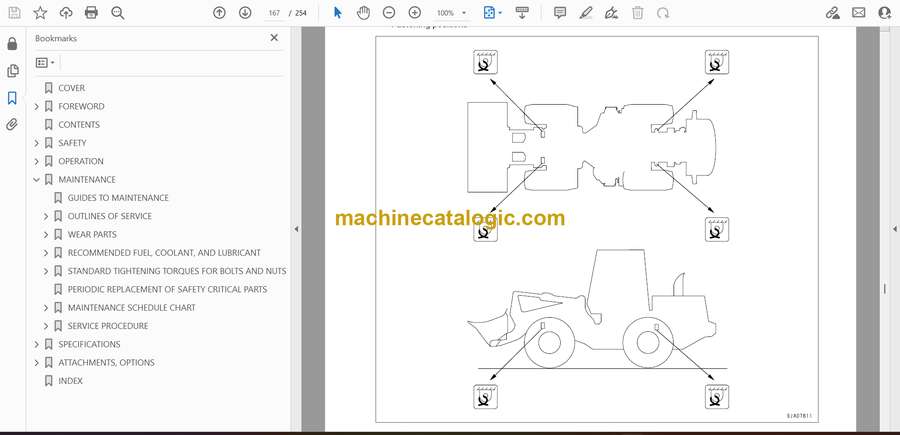
Task: Bookmark the document with the star icon
Action: pyautogui.click(x=40, y=13)
